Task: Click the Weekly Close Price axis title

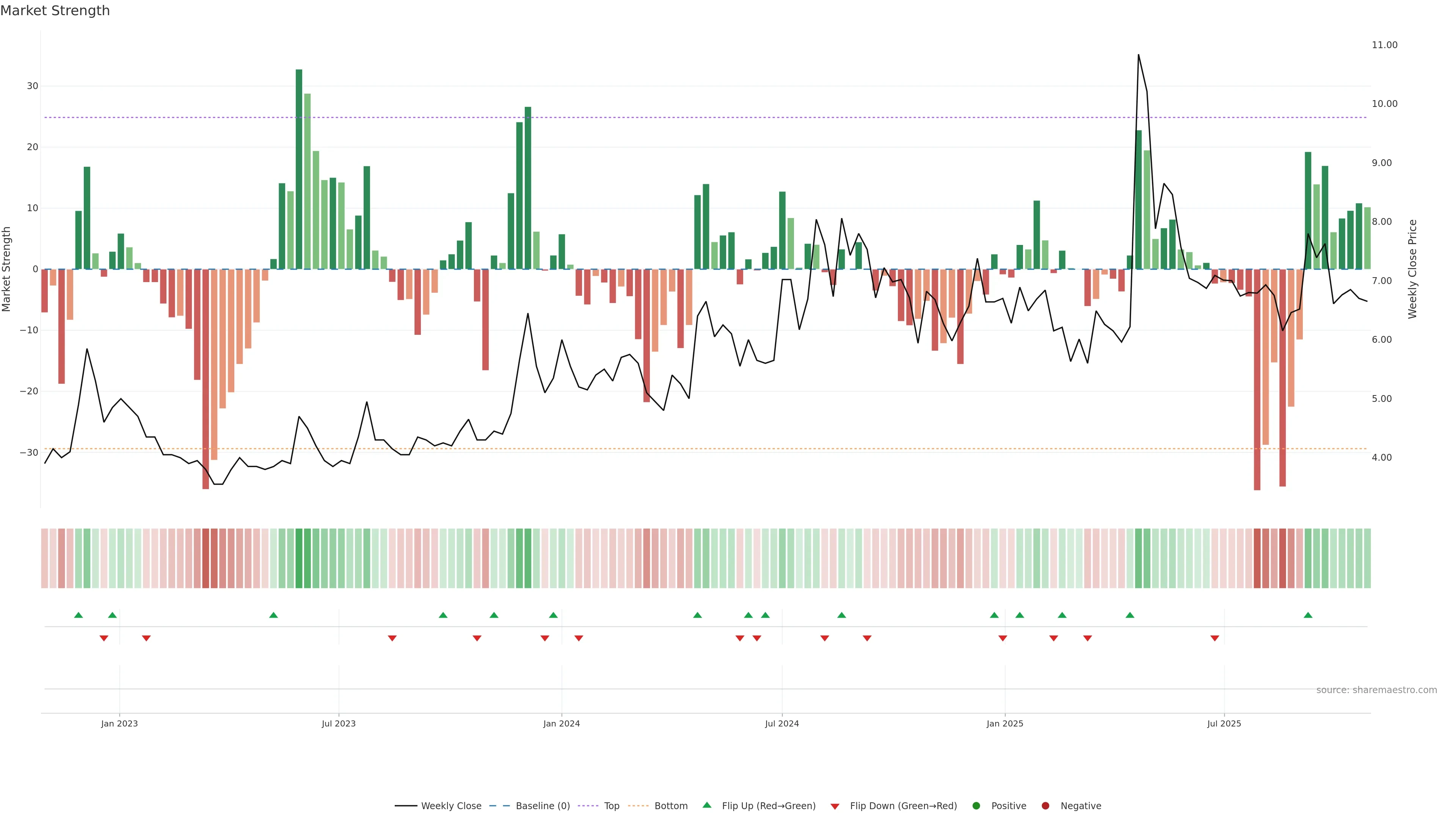Action: pyautogui.click(x=1412, y=269)
